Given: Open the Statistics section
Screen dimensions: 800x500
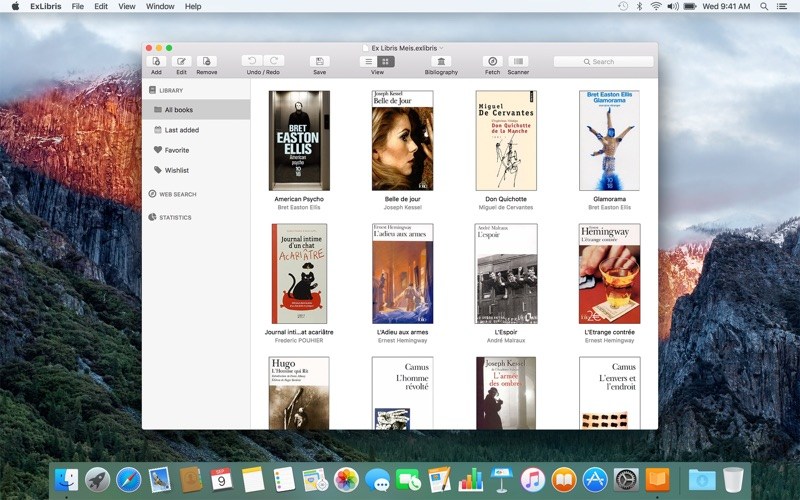Looking at the screenshot, I should tap(175, 217).
